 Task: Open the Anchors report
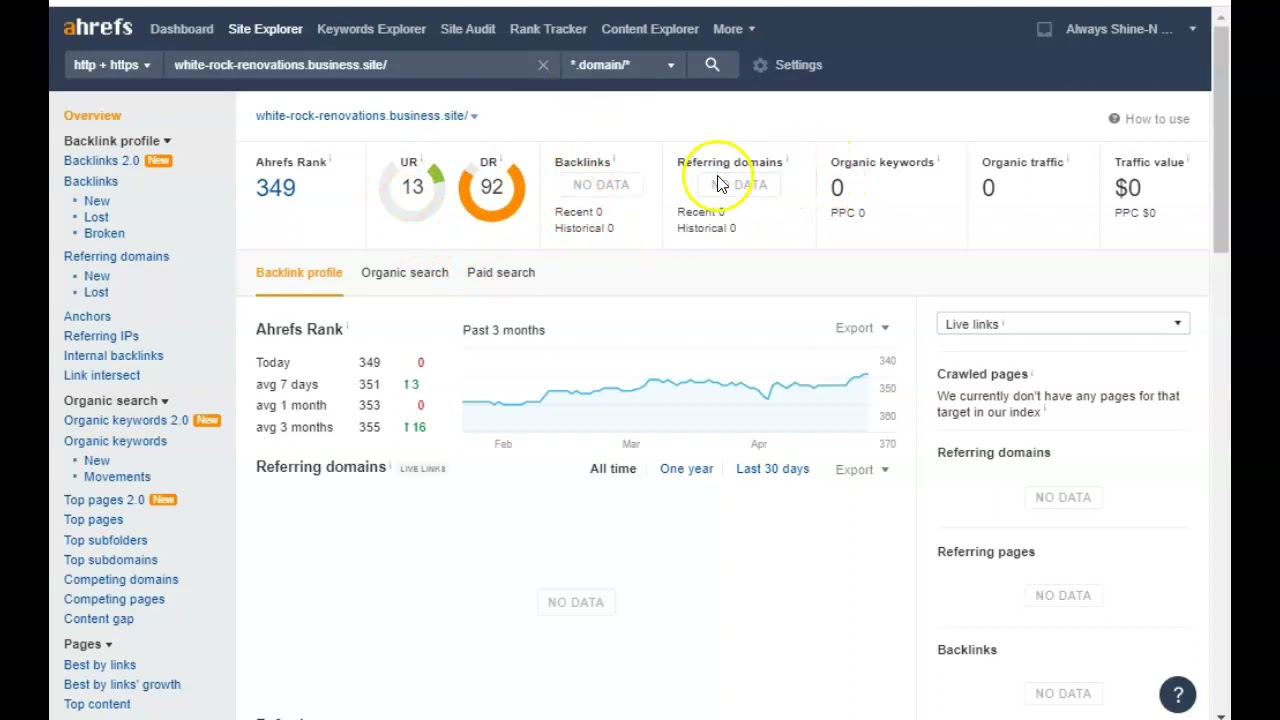pos(87,316)
